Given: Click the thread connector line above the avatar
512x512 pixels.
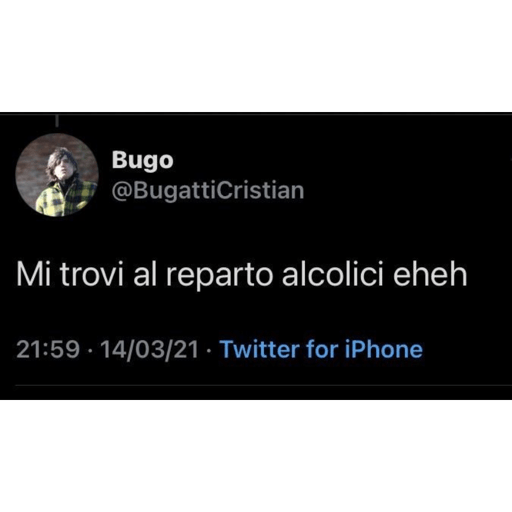Looking at the screenshot, I should coord(57,121).
